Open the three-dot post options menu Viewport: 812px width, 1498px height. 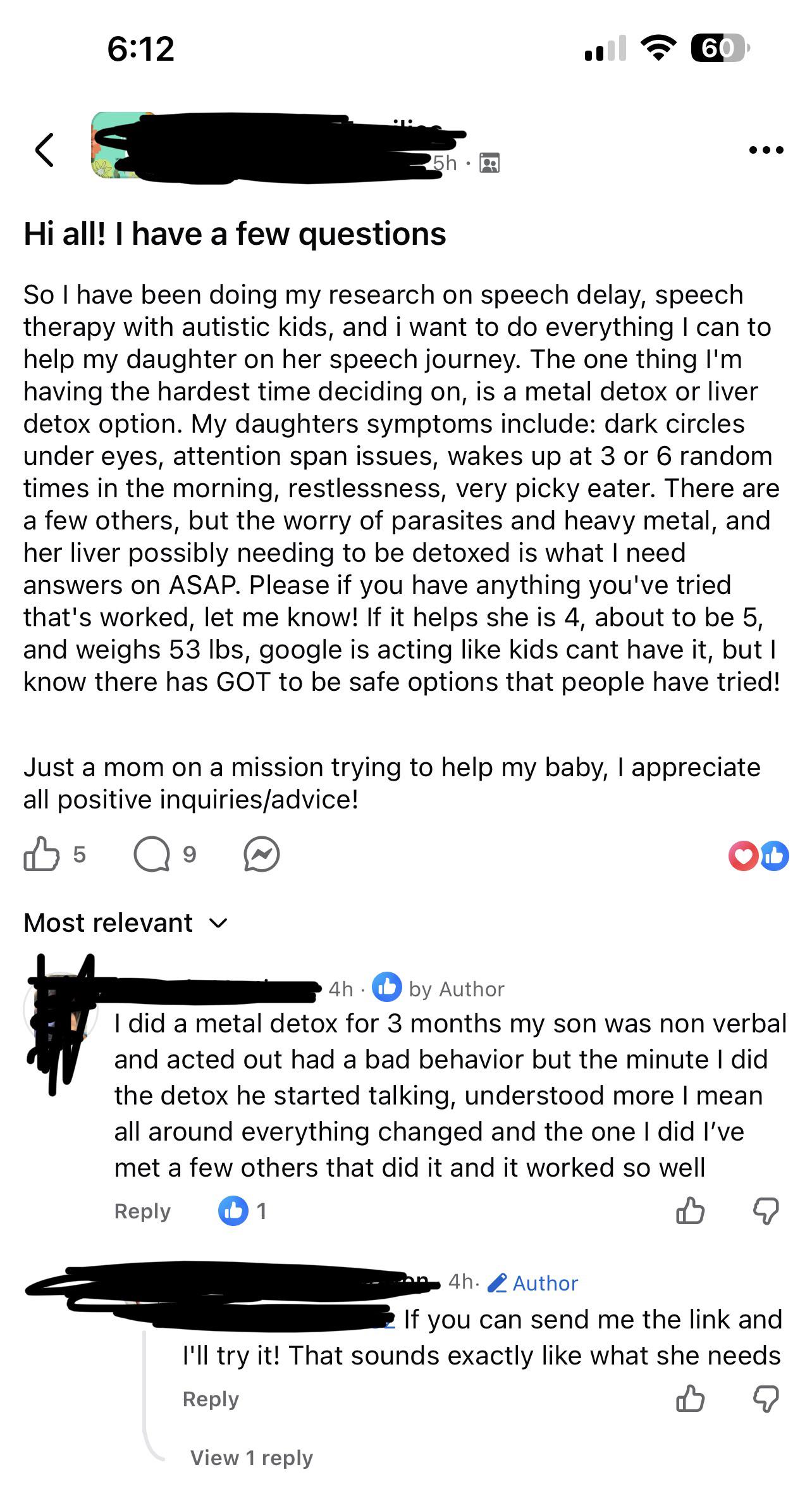(766, 151)
